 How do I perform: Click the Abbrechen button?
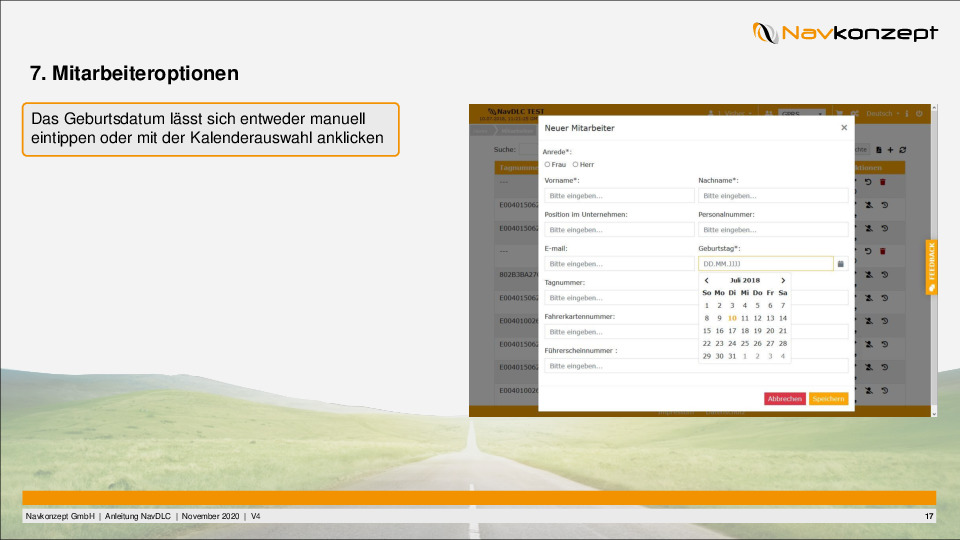pyautogui.click(x=784, y=399)
